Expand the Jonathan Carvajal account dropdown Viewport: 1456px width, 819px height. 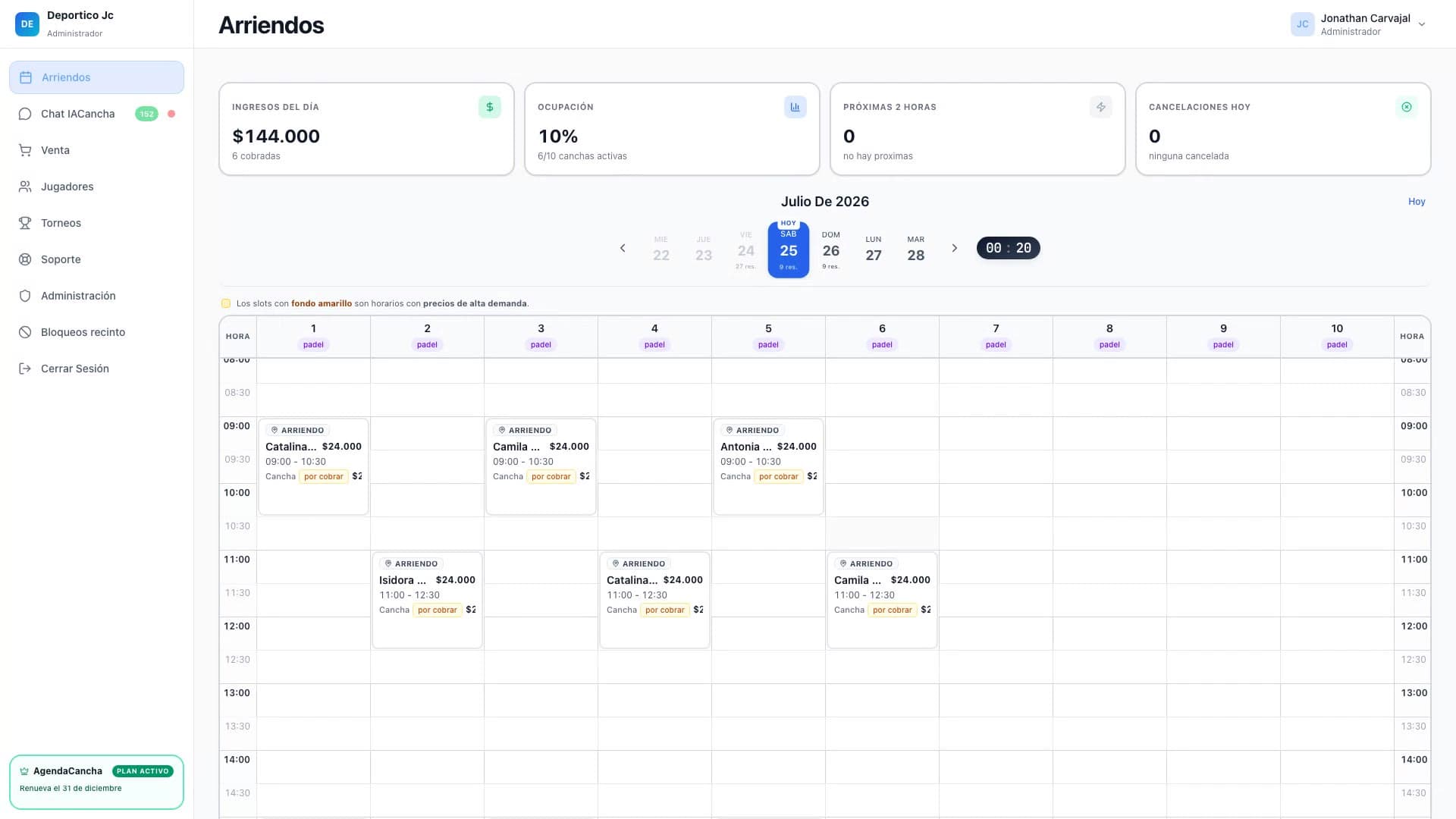(x=1422, y=24)
